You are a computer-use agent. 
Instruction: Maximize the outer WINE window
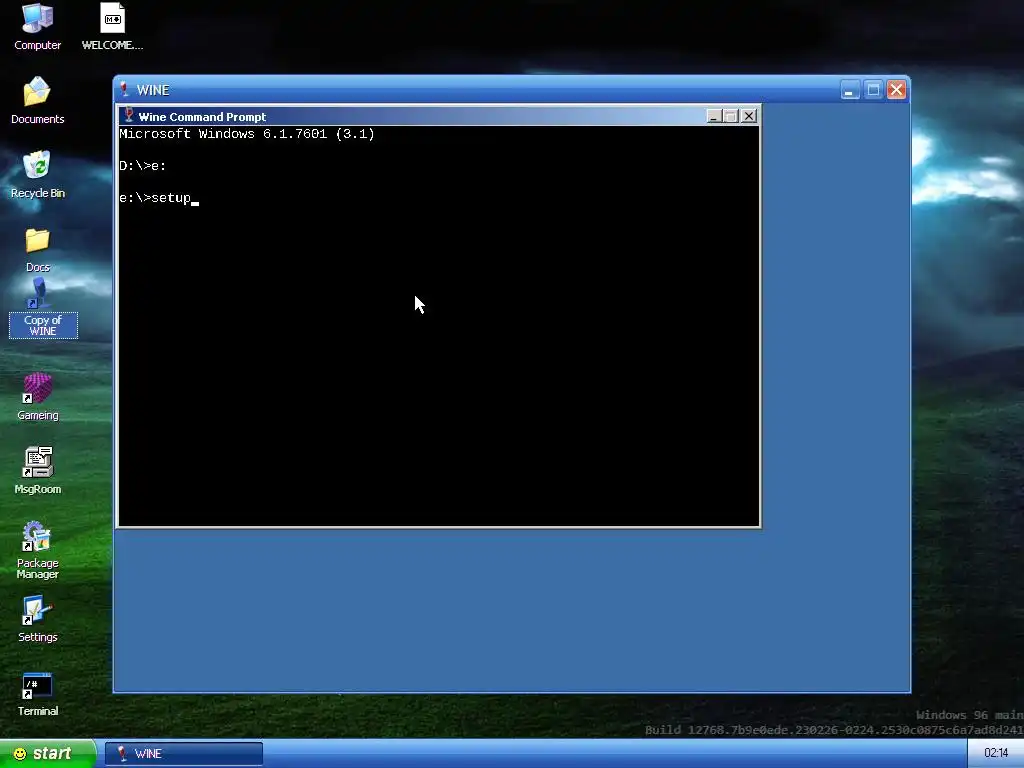(x=873, y=89)
